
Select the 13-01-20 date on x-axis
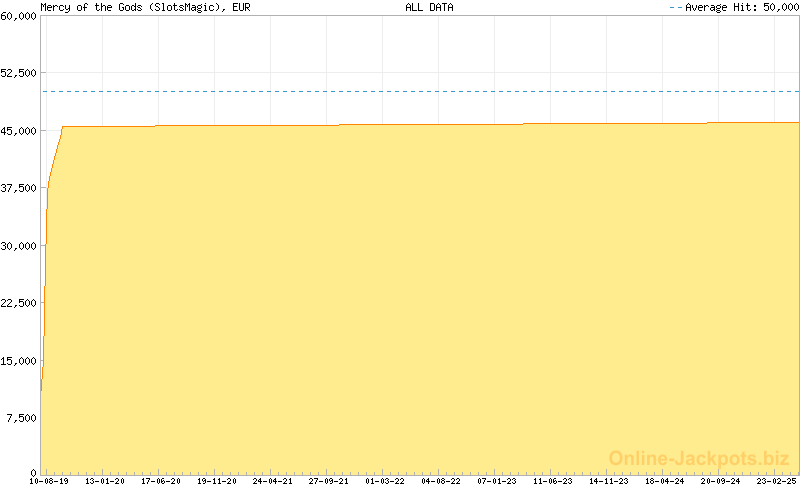pyautogui.click(x=104, y=481)
